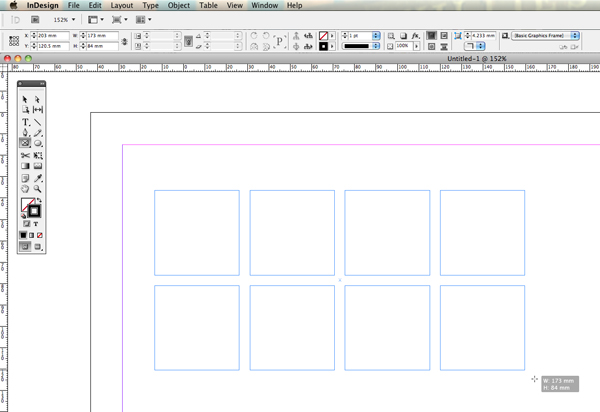Toggle Formatting affects text button
The width and height of the screenshot is (600, 412).
tap(36, 224)
